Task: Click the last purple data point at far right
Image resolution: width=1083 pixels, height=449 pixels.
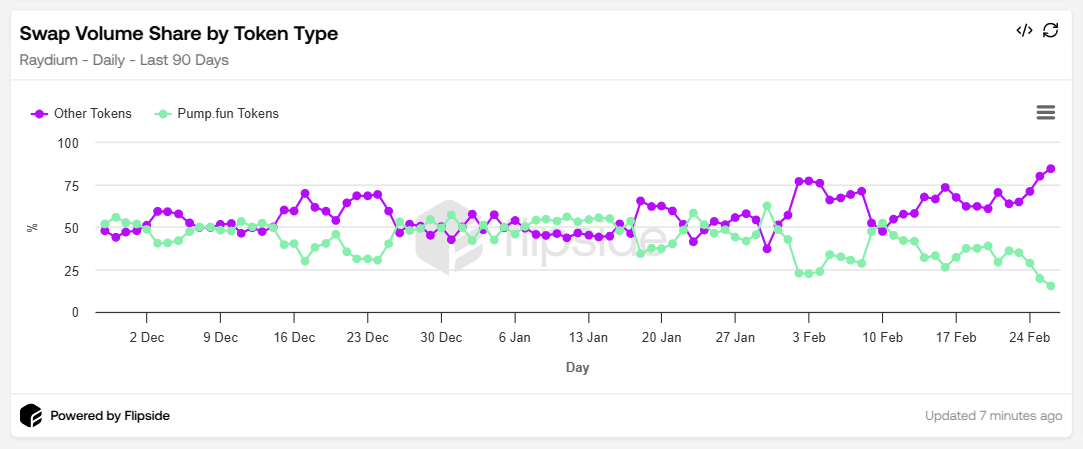Action: [x=1051, y=169]
